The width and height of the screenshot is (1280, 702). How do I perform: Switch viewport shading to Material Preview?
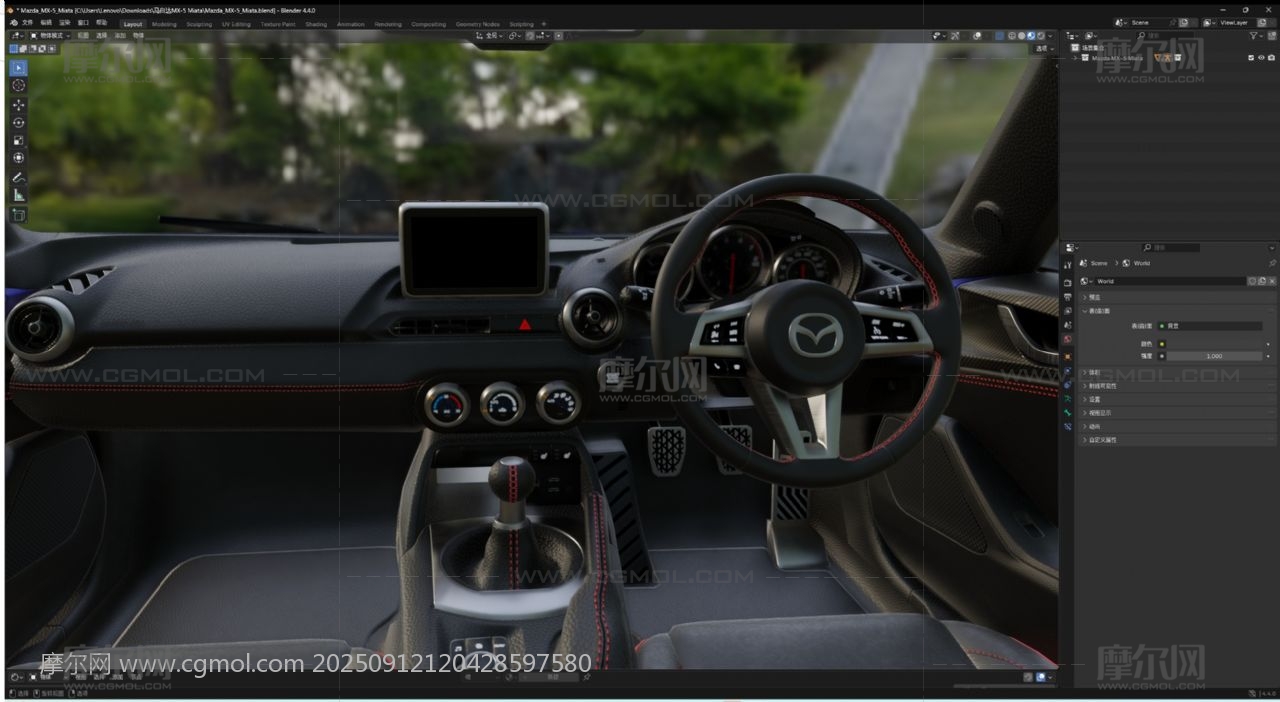(1031, 36)
